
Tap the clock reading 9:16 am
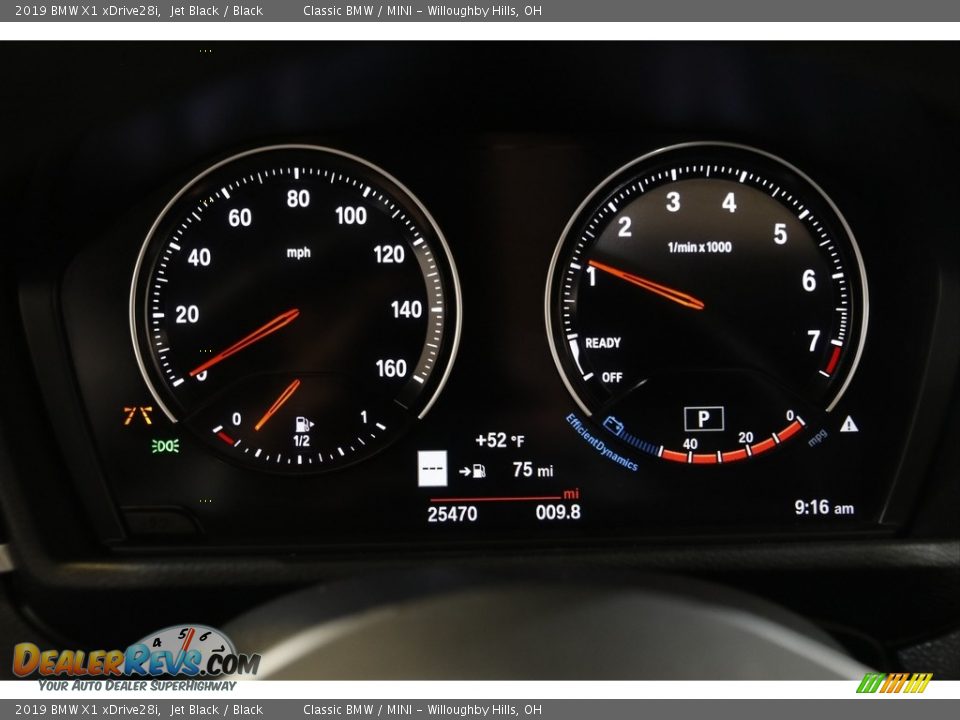[823, 508]
